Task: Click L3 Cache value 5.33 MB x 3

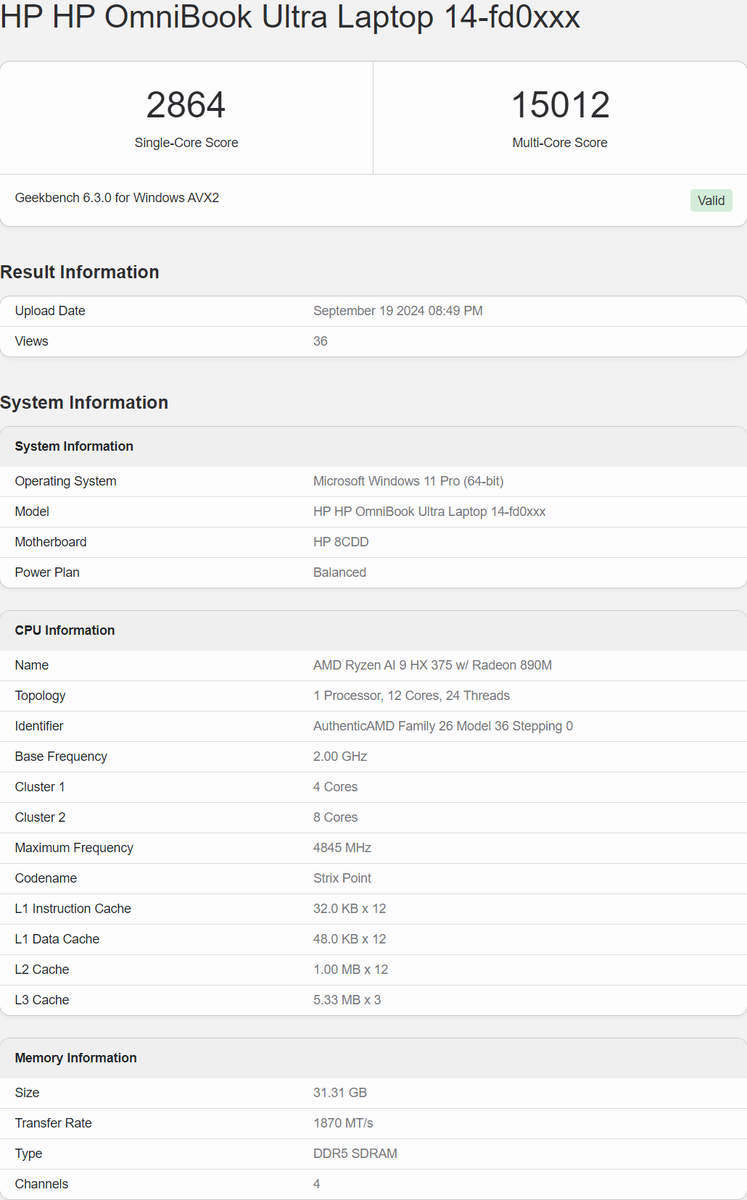Action: (x=347, y=1000)
